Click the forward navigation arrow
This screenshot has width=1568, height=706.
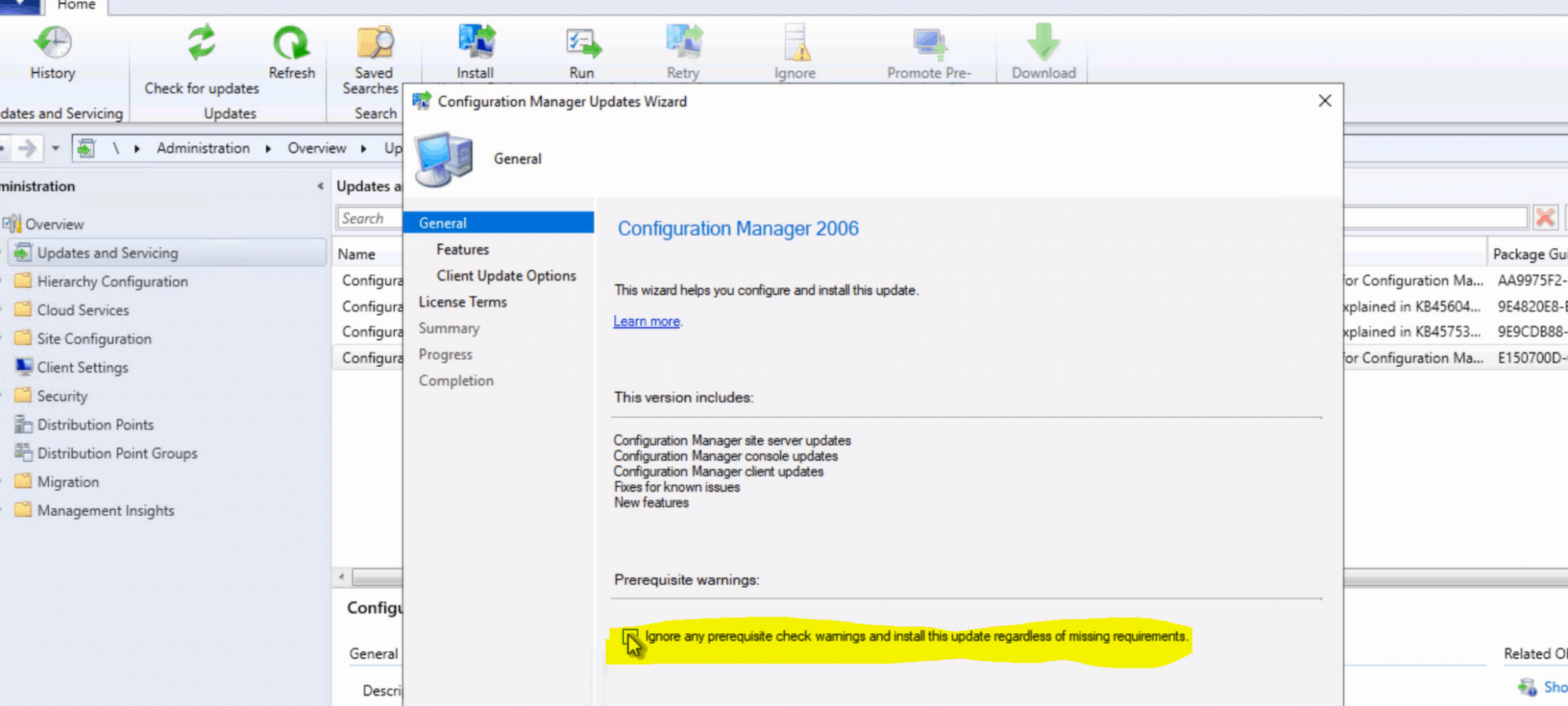coord(27,148)
